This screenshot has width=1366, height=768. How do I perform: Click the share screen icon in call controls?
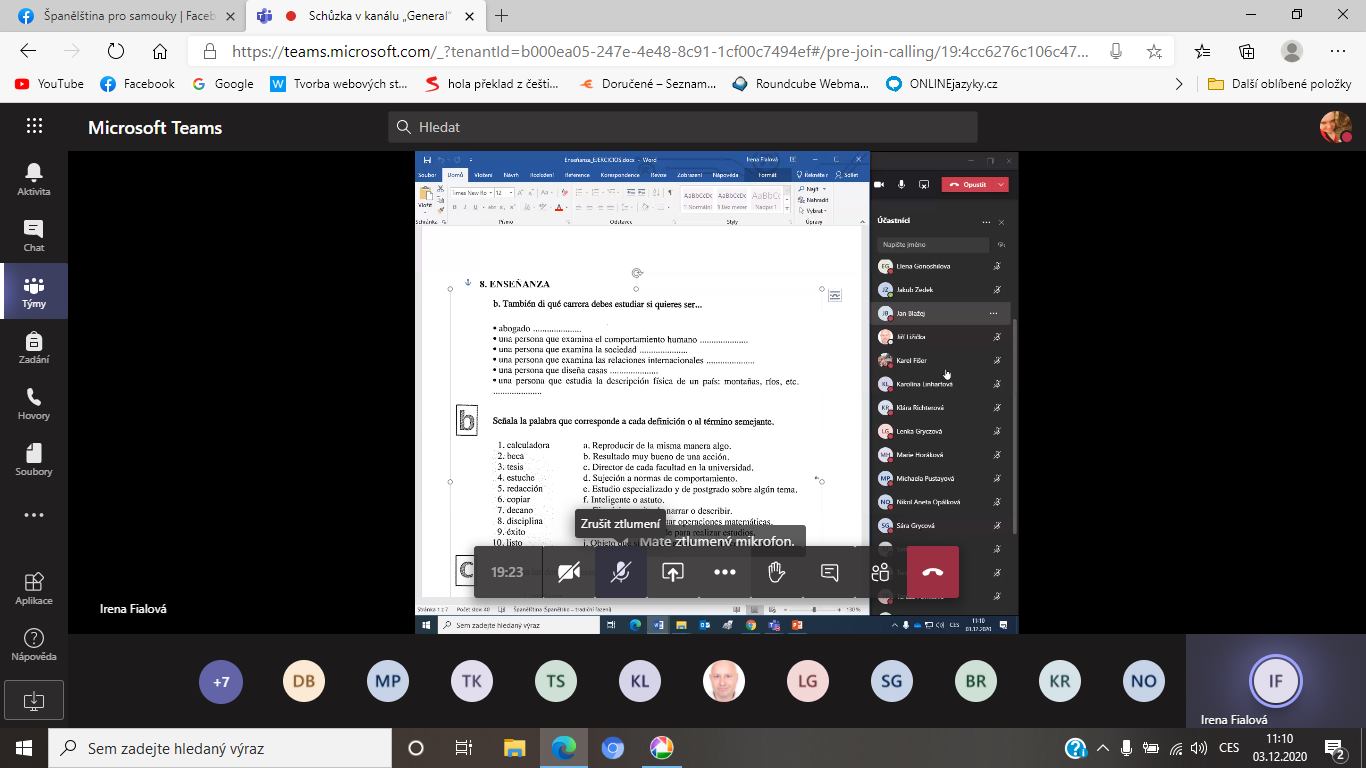(673, 572)
